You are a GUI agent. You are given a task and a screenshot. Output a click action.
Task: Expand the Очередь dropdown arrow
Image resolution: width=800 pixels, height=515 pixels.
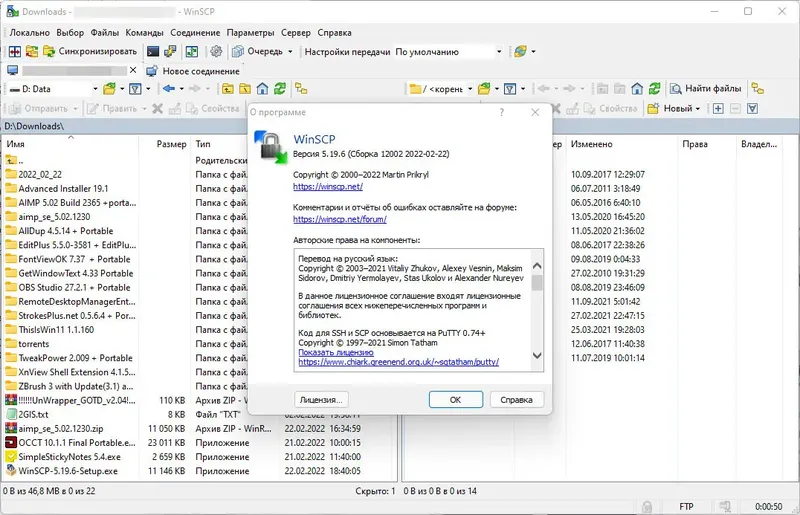290,52
